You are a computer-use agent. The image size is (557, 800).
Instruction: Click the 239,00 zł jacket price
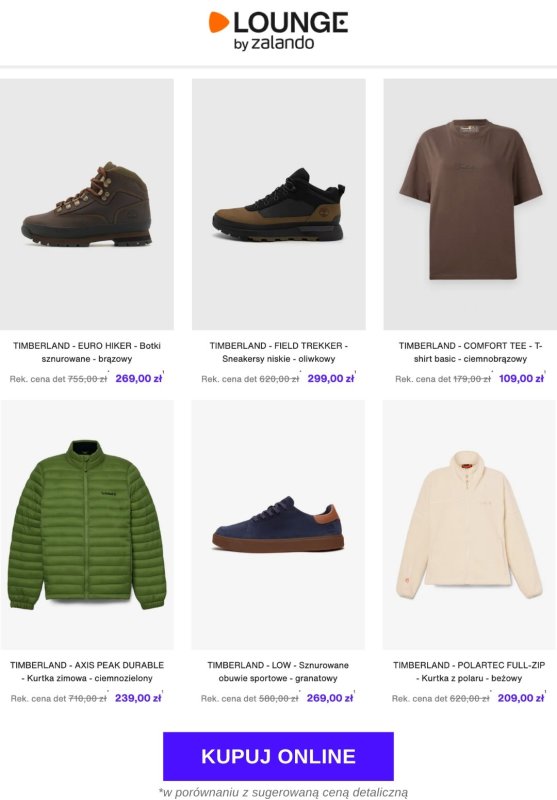point(138,698)
